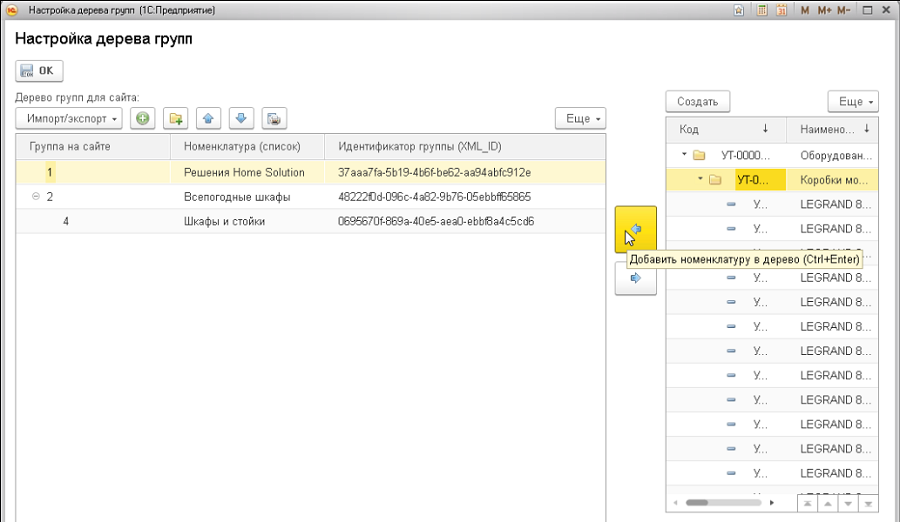
Task: Collapse group 2 in the left tree
Action: pyautogui.click(x=36, y=196)
